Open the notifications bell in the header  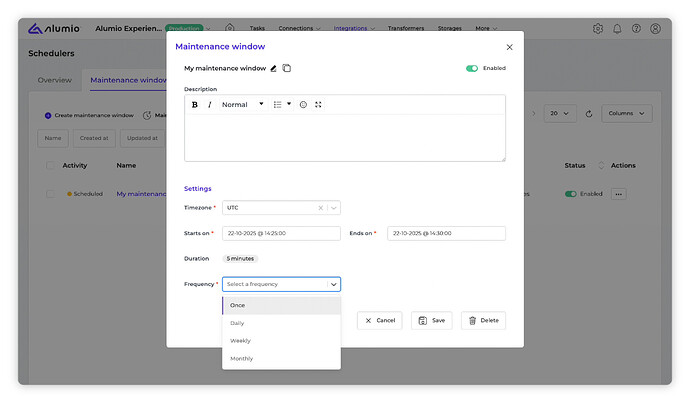pos(617,29)
